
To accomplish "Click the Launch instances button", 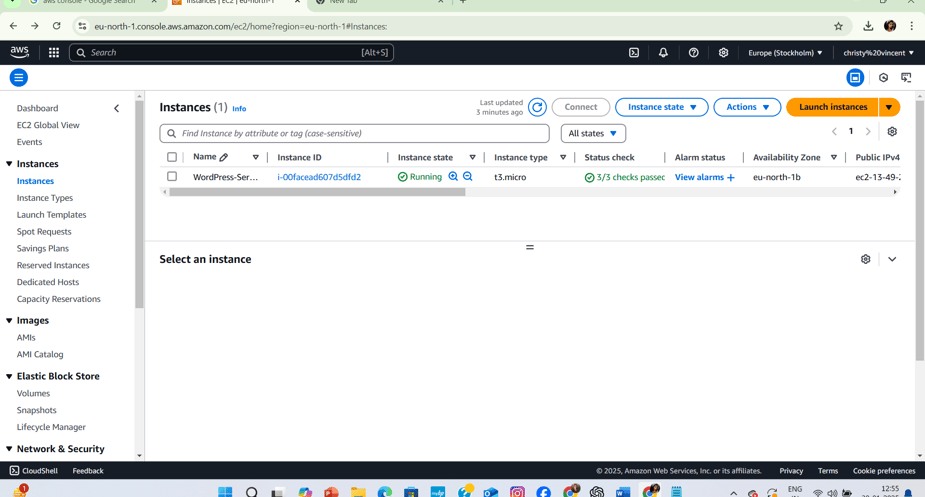I will [x=833, y=107].
